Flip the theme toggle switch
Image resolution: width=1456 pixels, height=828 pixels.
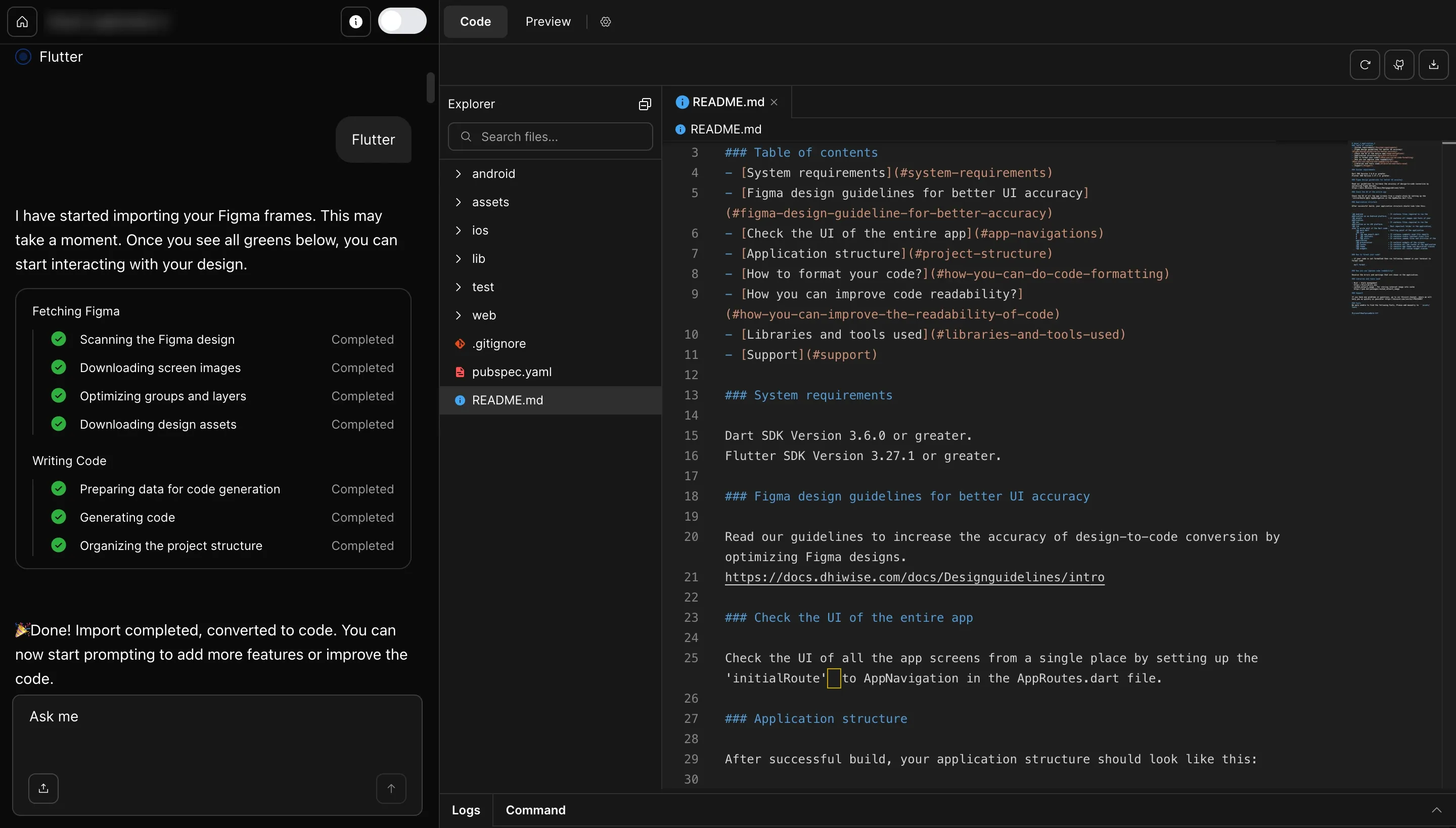(402, 21)
